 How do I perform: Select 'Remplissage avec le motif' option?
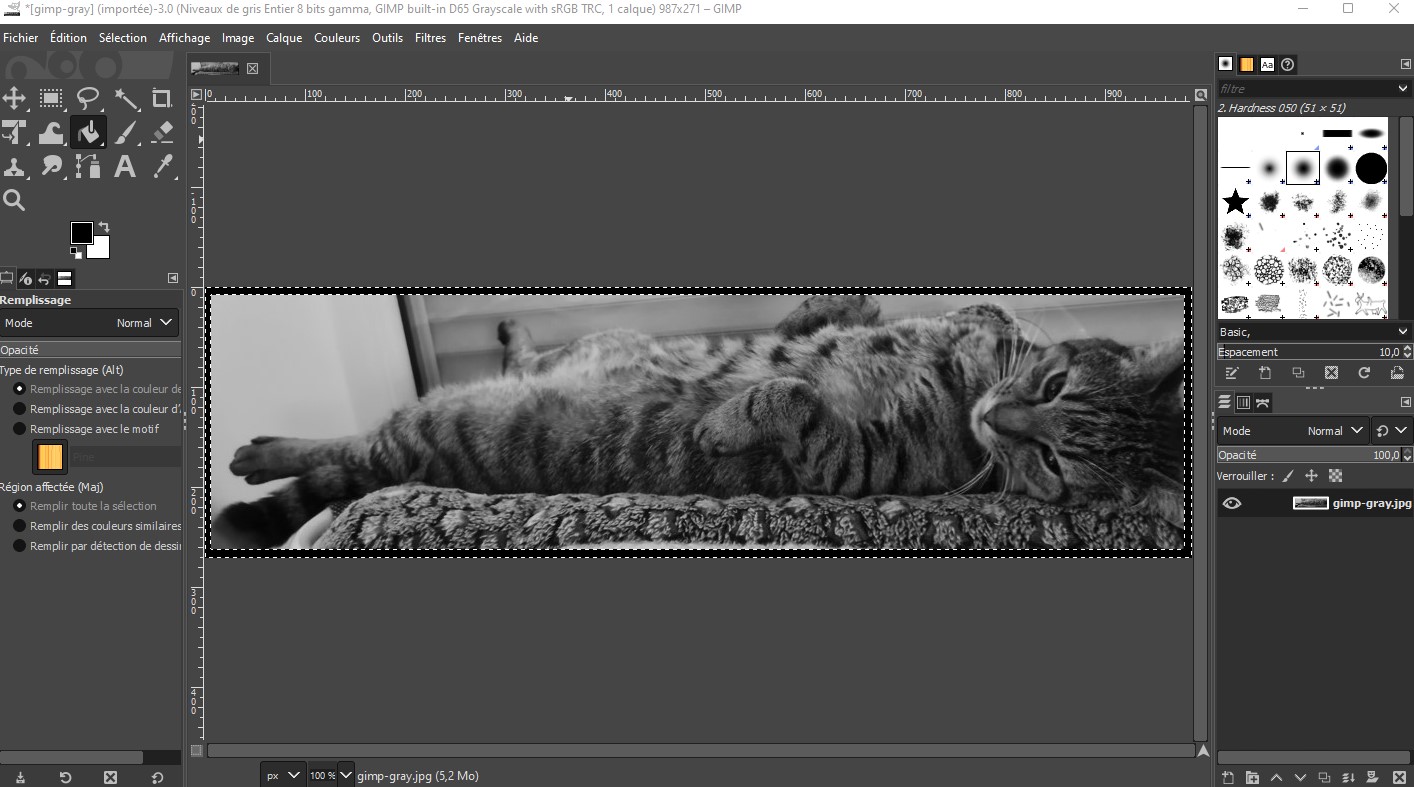coord(86,429)
